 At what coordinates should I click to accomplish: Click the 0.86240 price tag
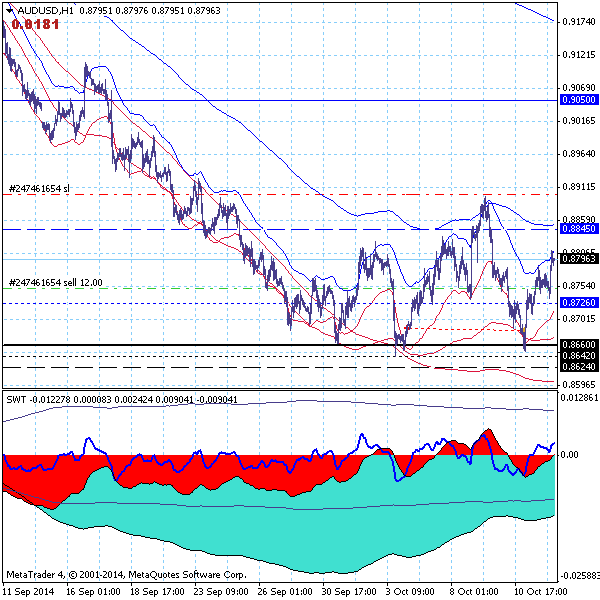tap(579, 367)
